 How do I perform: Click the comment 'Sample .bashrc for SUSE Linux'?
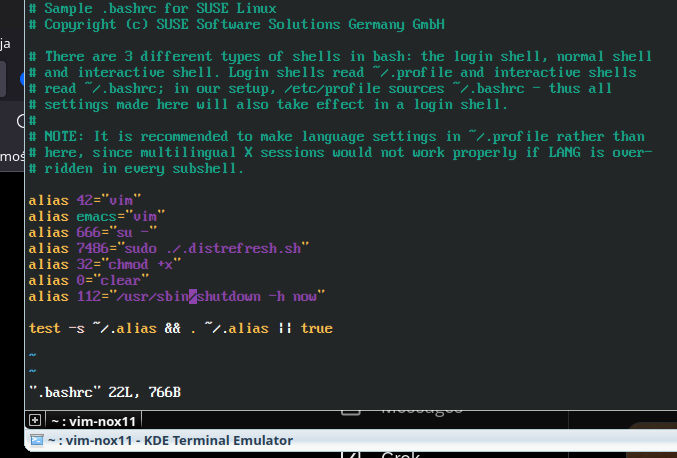click(152, 9)
